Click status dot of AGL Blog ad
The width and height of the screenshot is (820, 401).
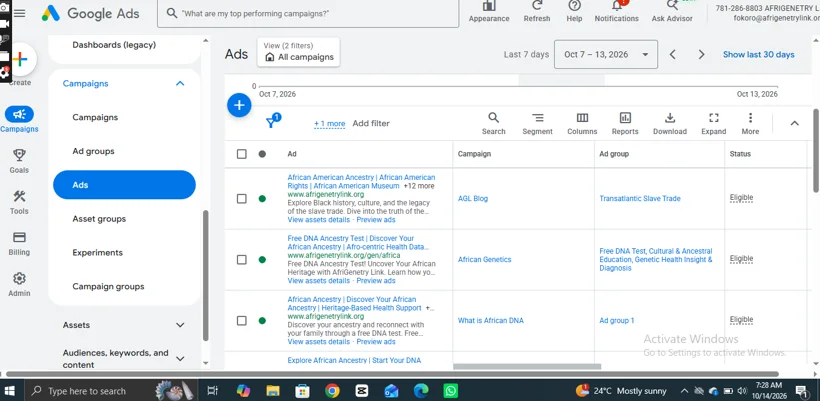(262, 199)
